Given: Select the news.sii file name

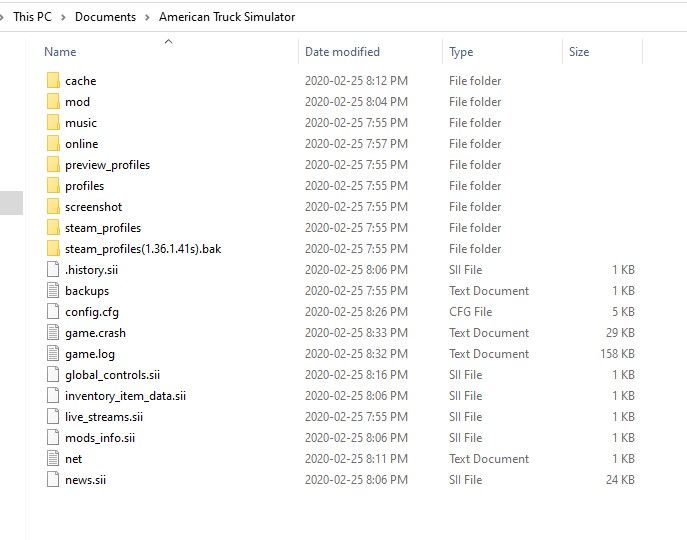Looking at the screenshot, I should tap(85, 480).
